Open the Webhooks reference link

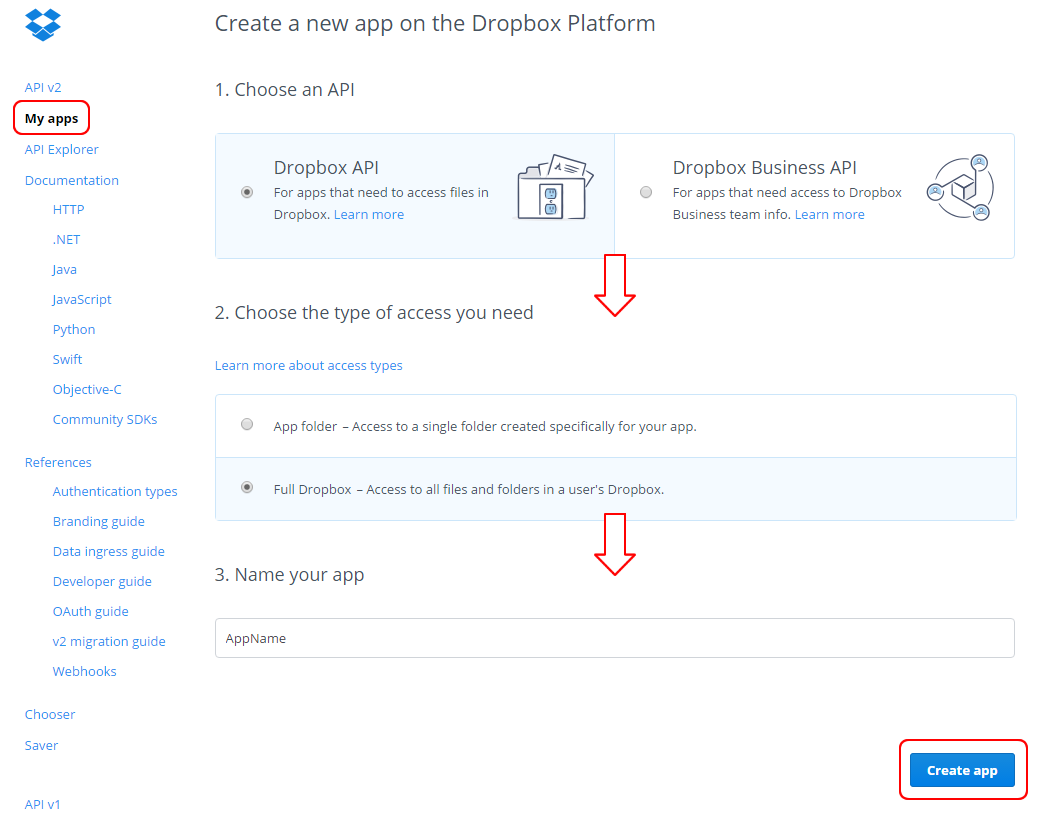[85, 671]
